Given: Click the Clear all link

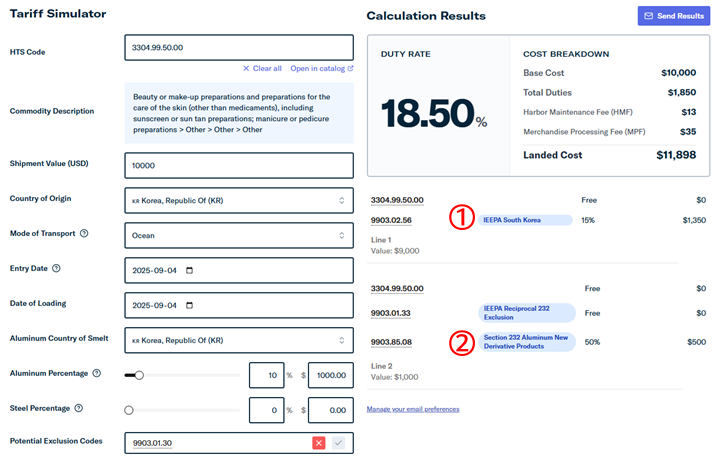Looking at the screenshot, I should pyautogui.click(x=262, y=68).
